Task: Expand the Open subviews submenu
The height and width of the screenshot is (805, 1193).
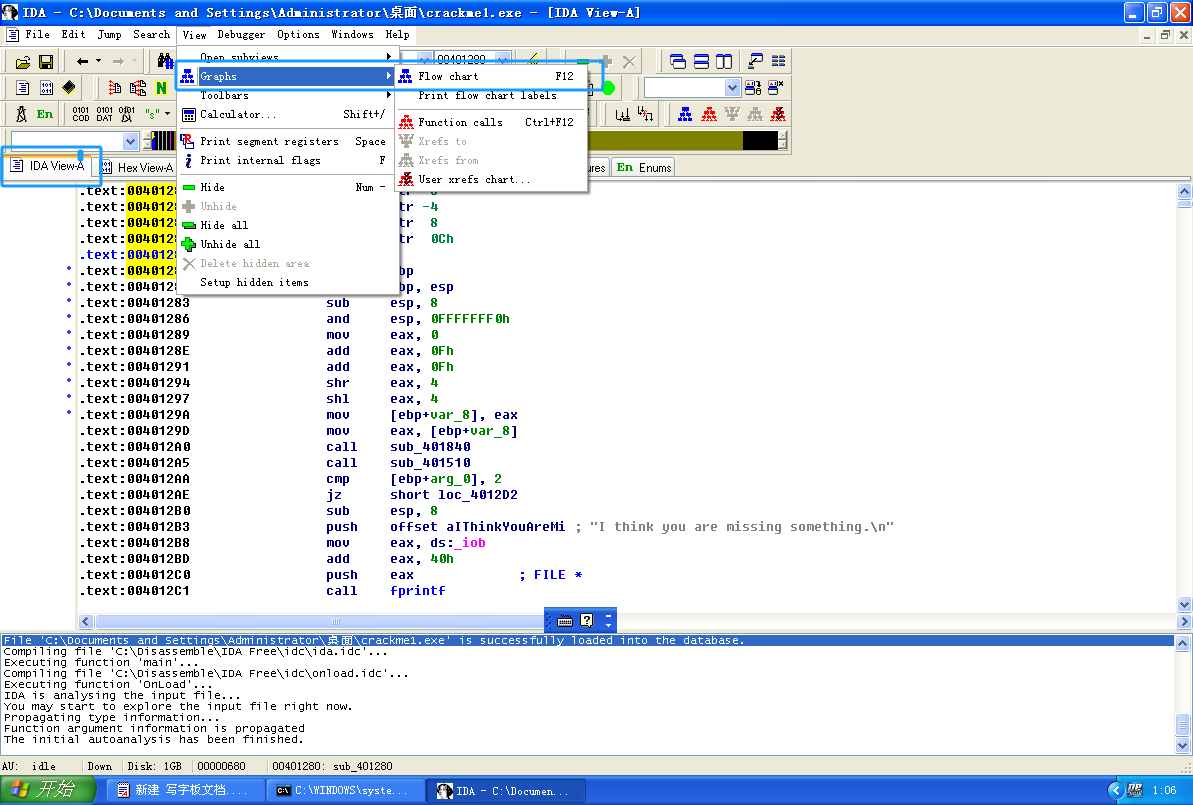Action: (x=288, y=57)
